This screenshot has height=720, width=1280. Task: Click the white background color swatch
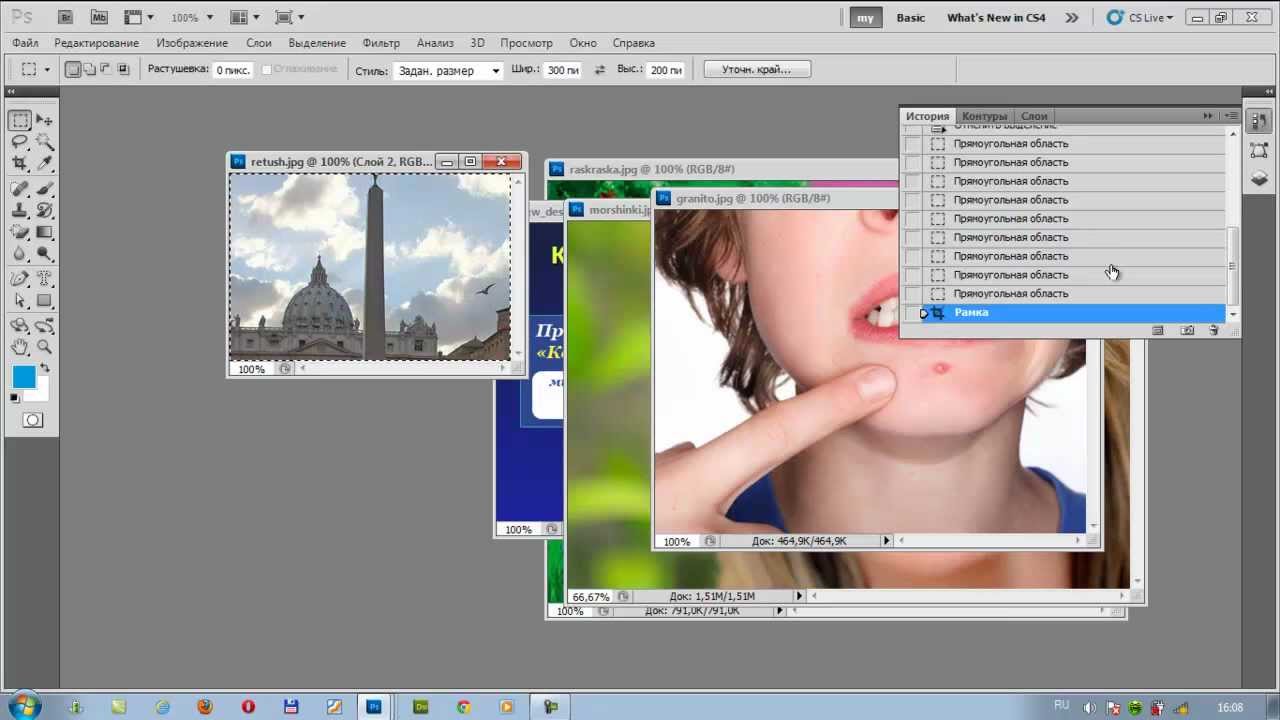pyautogui.click(x=40, y=393)
